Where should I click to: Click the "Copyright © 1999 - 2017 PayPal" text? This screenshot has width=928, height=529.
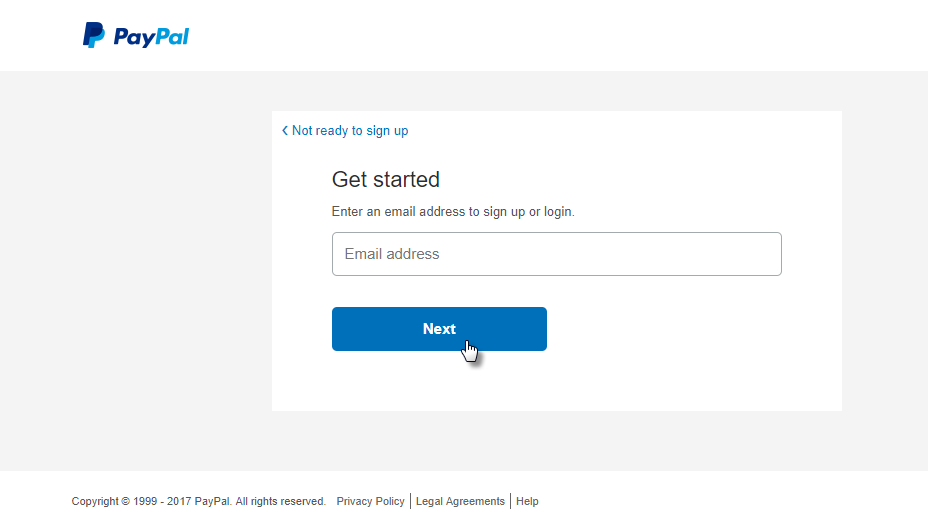coord(151,501)
